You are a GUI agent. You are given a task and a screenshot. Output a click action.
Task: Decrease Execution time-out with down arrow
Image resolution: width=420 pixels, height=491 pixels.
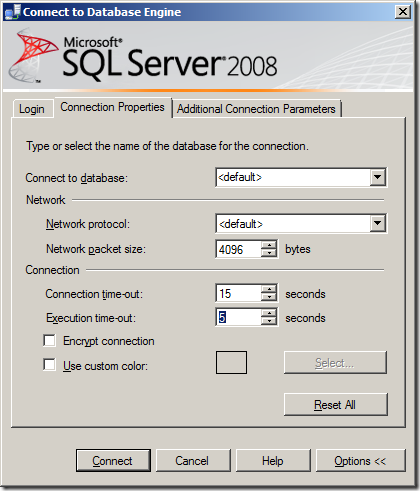269,321
